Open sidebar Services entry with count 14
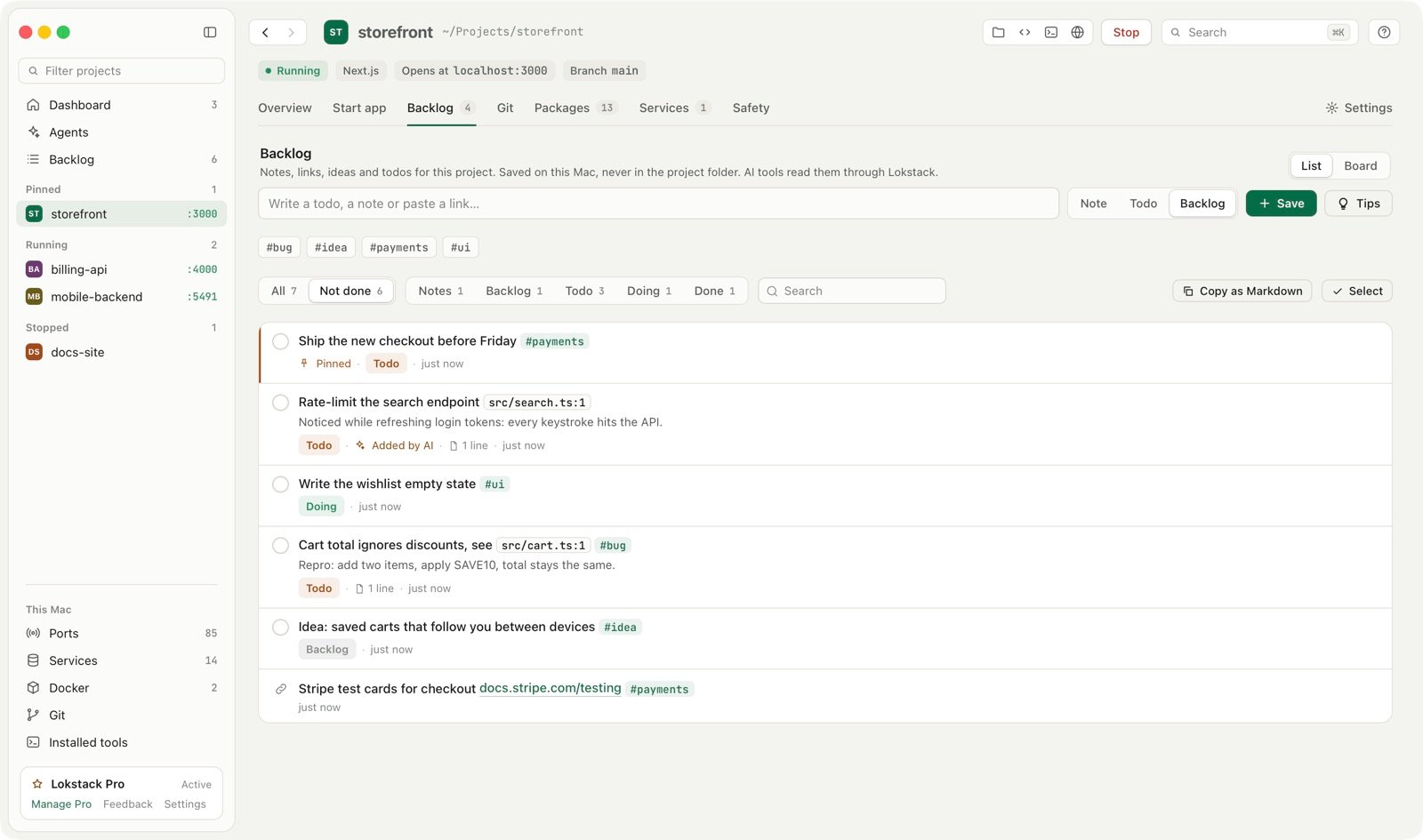 pos(121,660)
